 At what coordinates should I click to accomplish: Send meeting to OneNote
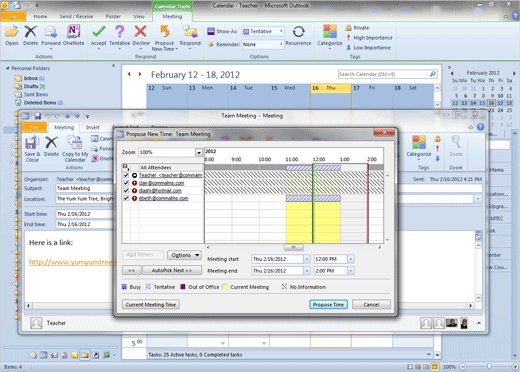point(73,36)
